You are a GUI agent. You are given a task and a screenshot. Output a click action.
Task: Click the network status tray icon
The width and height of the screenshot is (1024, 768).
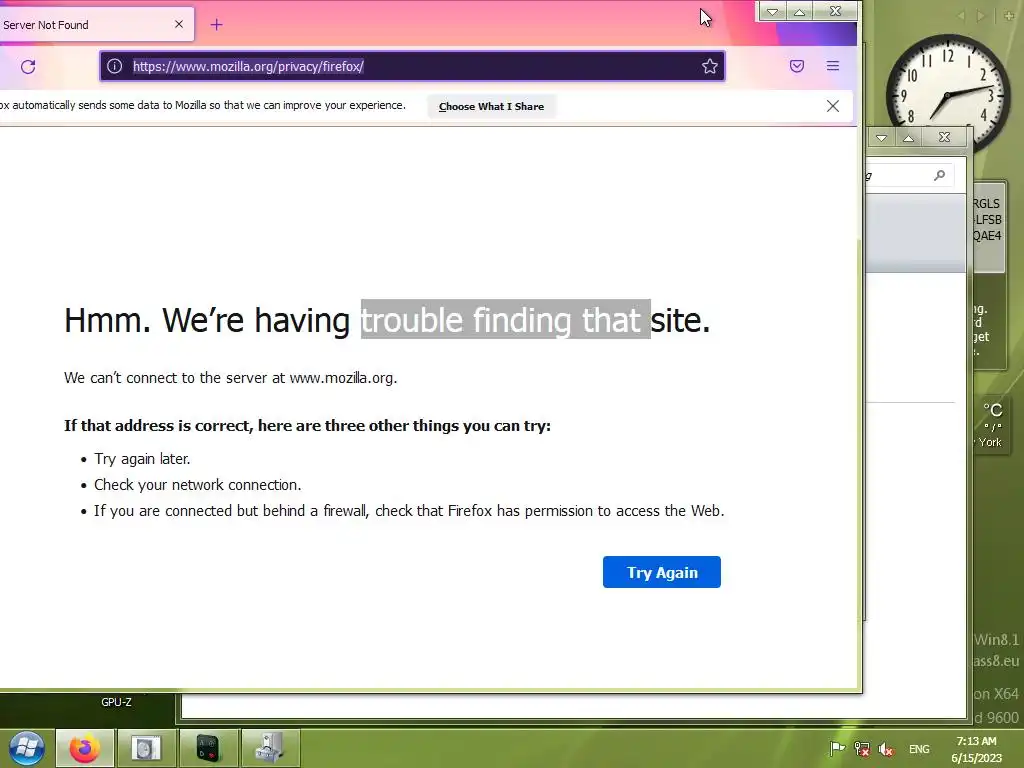click(862, 749)
